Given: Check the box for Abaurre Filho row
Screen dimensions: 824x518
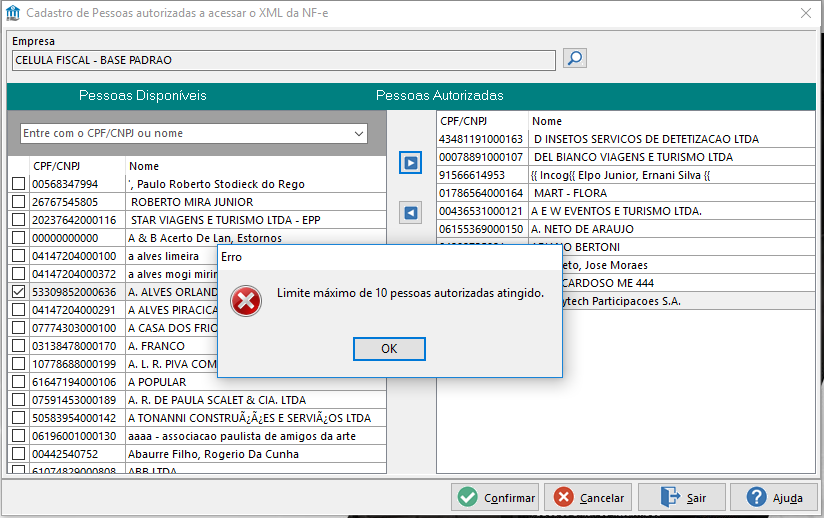Looking at the screenshot, I should 18,454.
